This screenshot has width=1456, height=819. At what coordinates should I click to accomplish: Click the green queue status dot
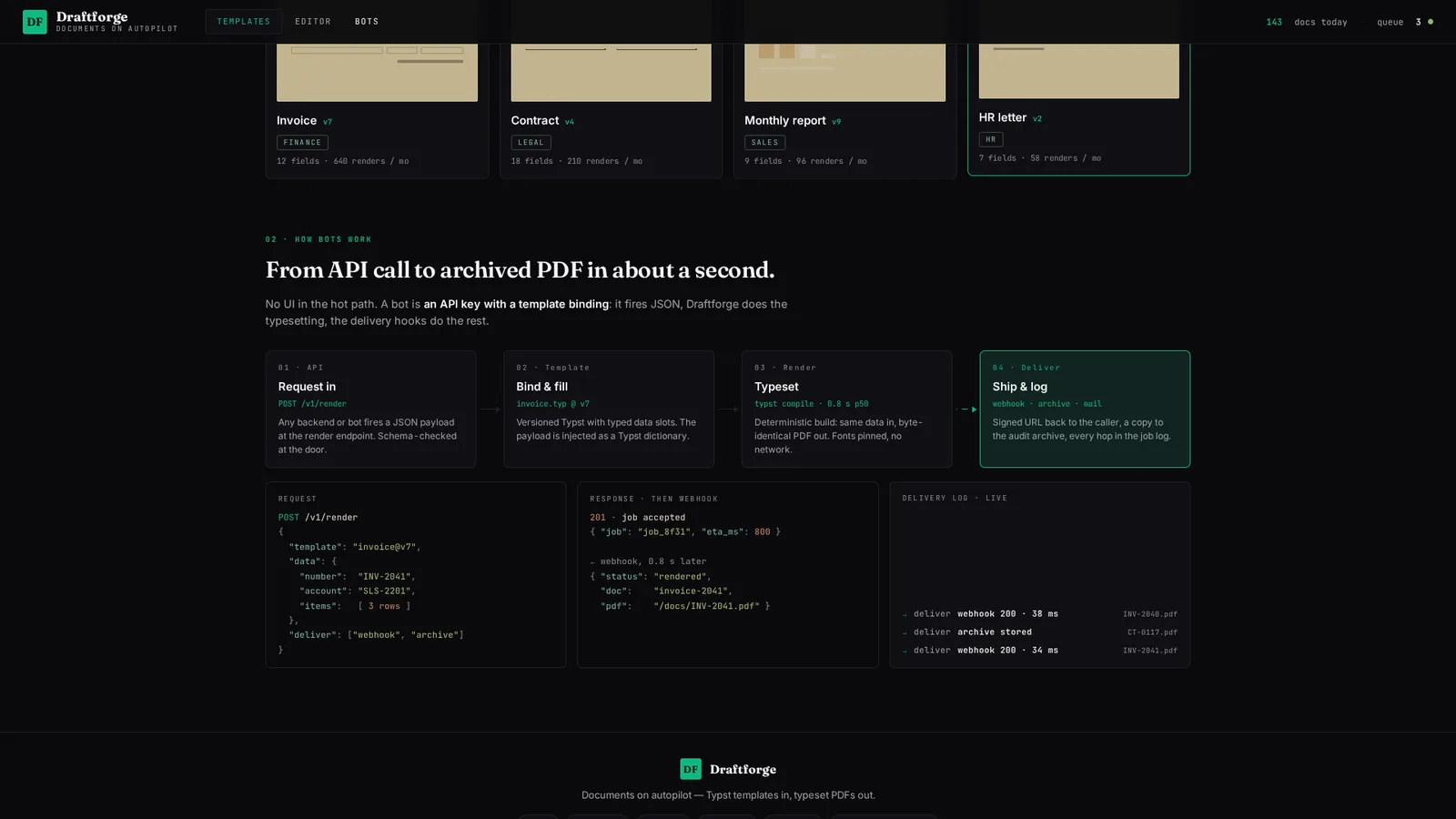pos(1431,22)
